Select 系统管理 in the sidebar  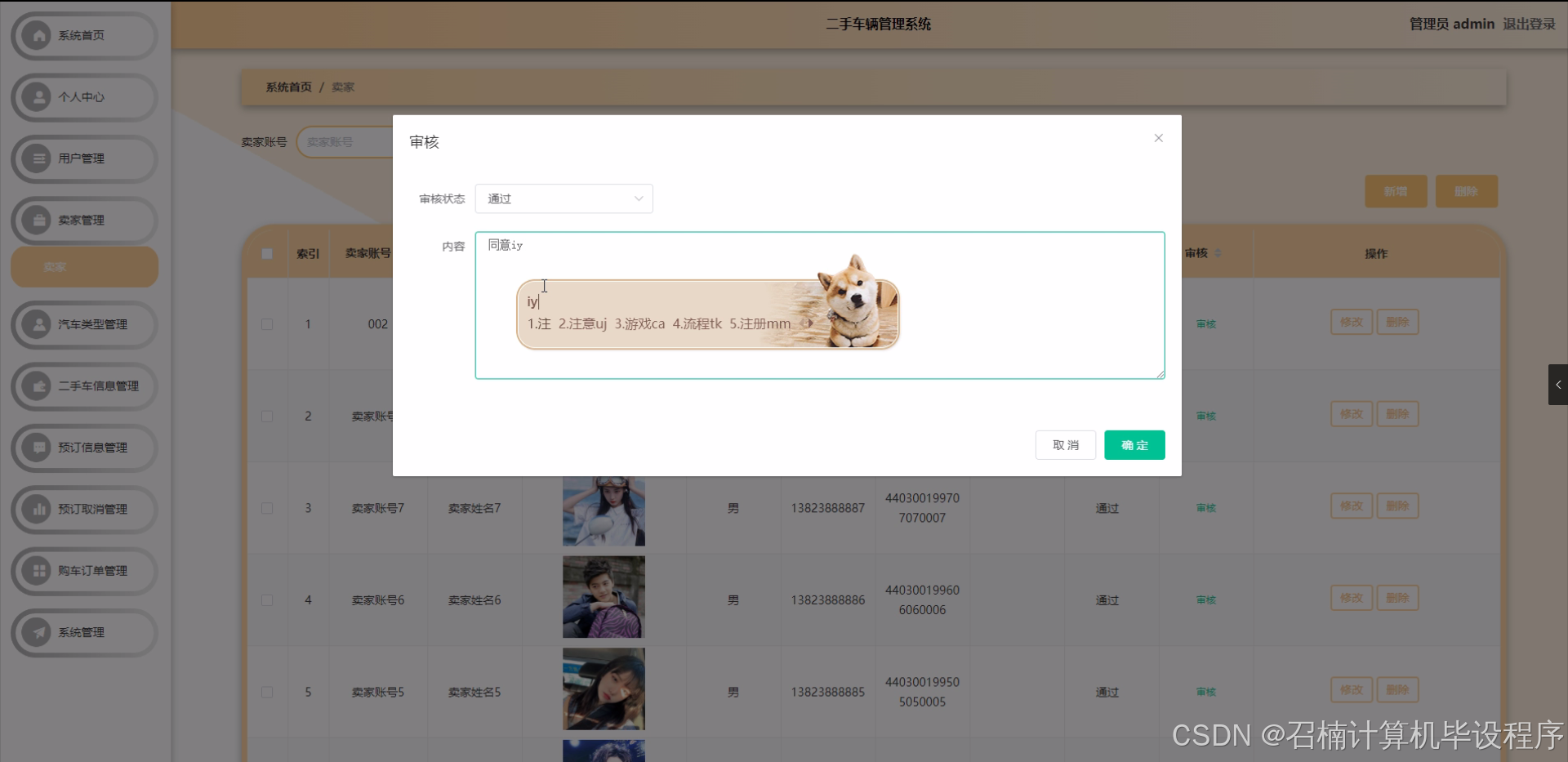click(82, 632)
